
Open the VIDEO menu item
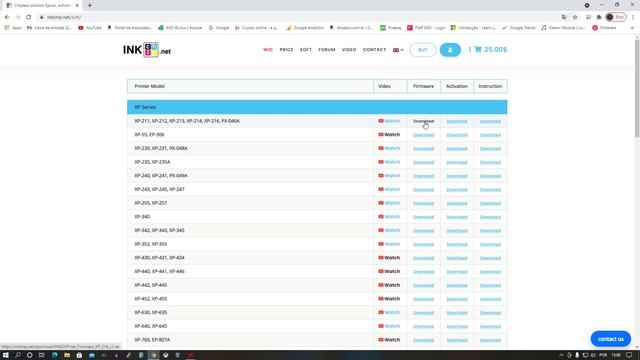click(x=349, y=50)
